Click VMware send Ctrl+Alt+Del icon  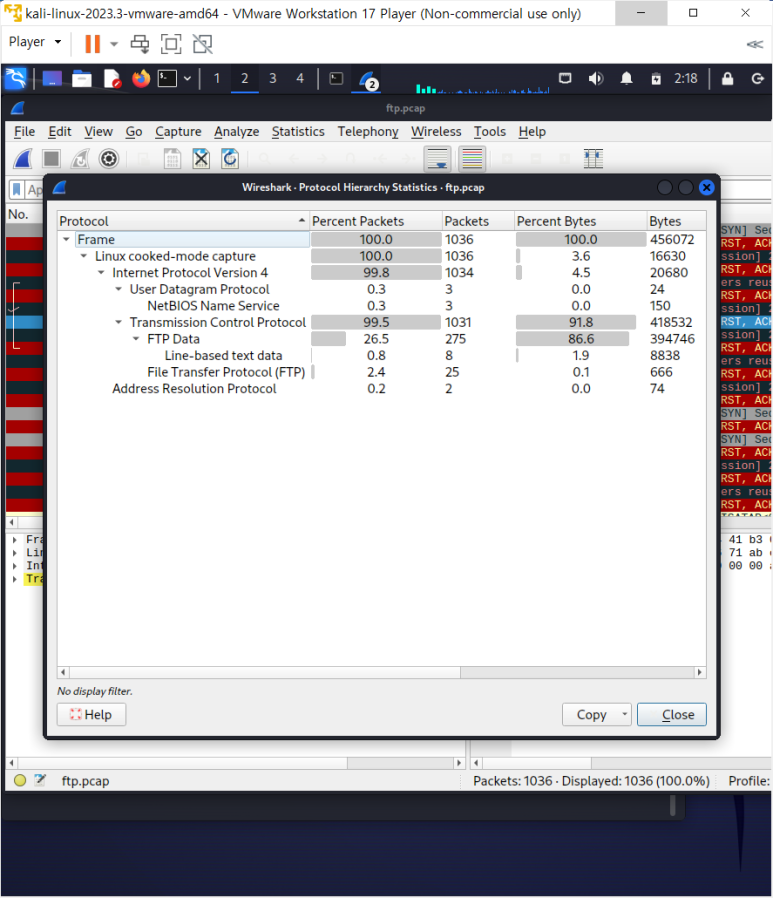click(x=140, y=44)
